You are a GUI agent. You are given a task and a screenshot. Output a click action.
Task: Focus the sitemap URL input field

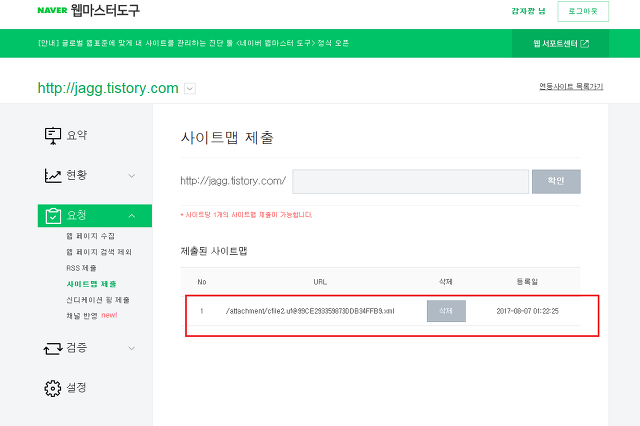tap(411, 181)
